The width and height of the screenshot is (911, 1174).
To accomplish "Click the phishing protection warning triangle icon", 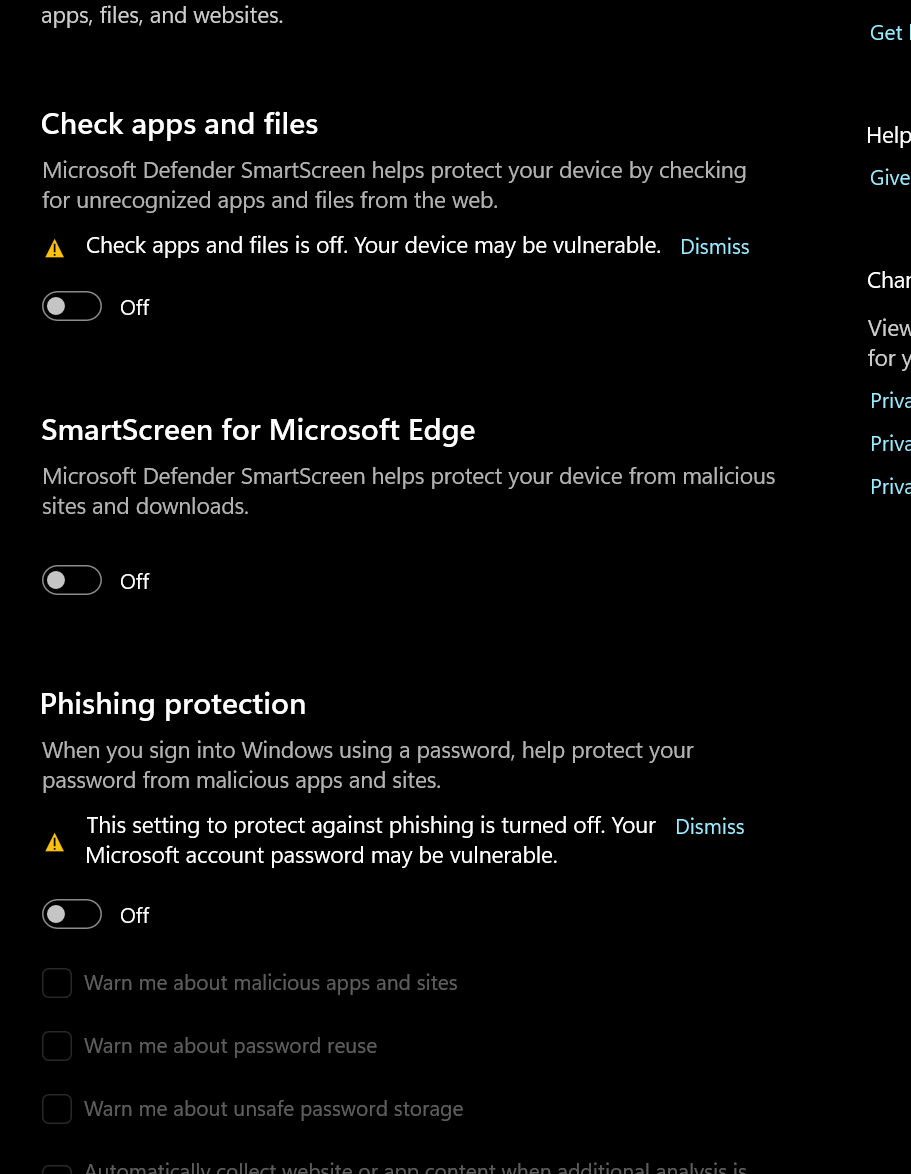I will click(55, 843).
